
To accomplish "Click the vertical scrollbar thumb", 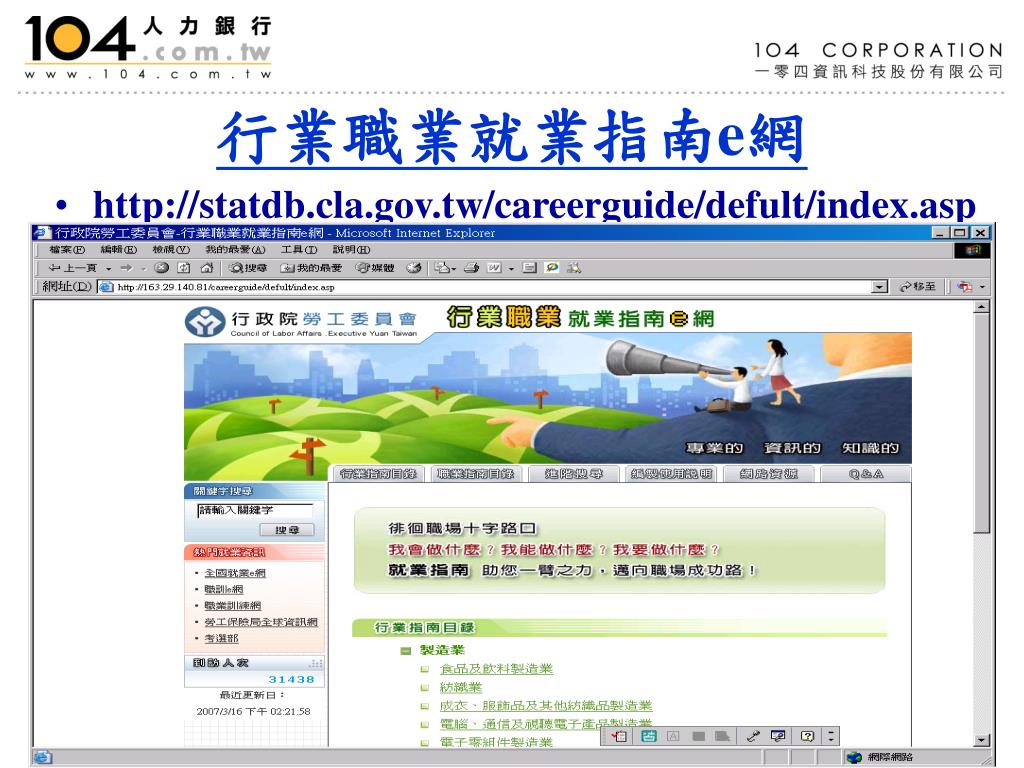I will (x=981, y=423).
